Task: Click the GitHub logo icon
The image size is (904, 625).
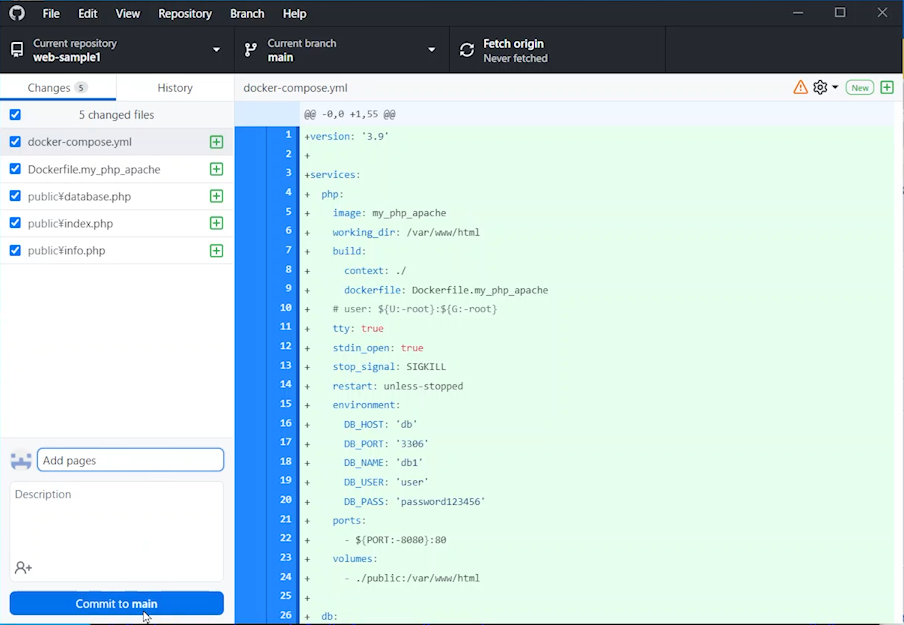Action: click(x=17, y=13)
